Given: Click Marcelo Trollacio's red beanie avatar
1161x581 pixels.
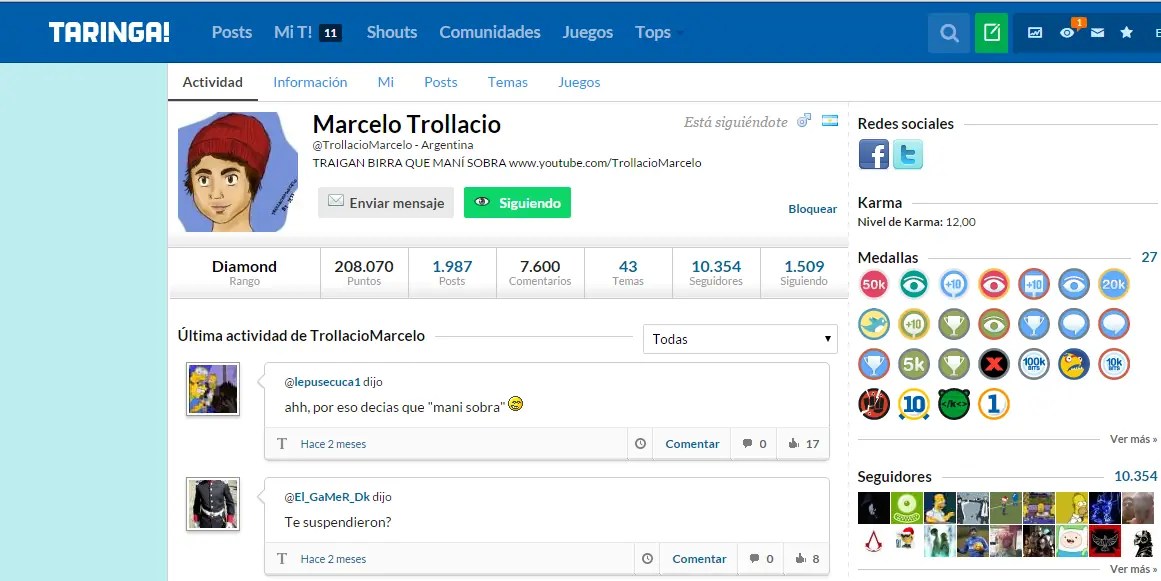Looking at the screenshot, I should tap(238, 172).
